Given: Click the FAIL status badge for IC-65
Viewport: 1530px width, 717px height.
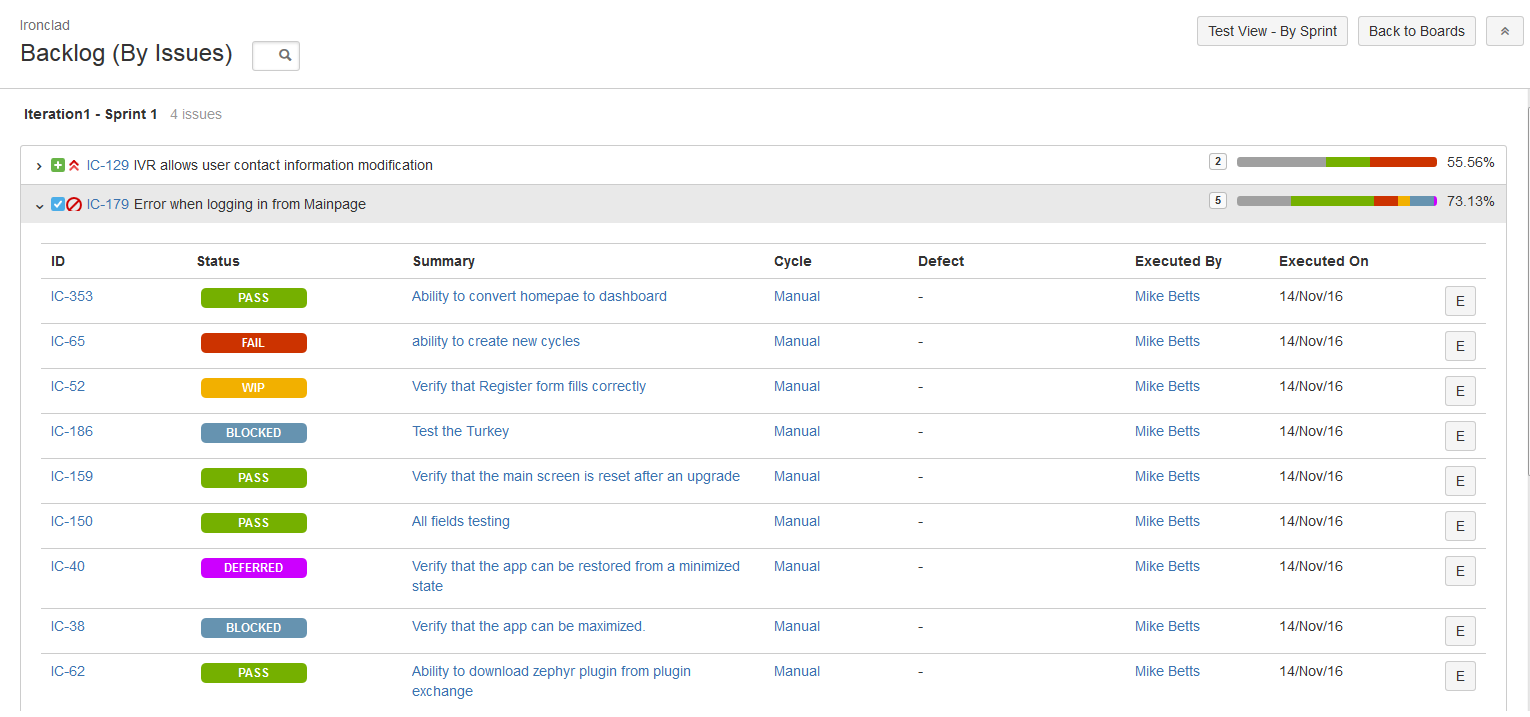Looking at the screenshot, I should click(x=253, y=343).
